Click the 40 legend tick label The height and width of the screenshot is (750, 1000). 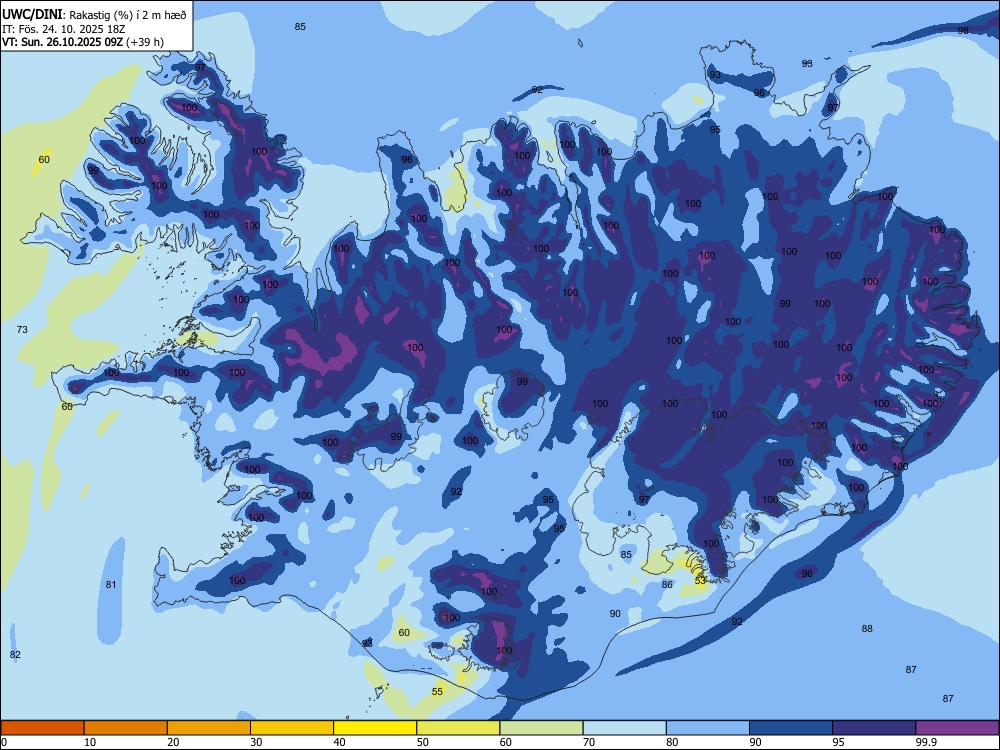tap(340, 742)
